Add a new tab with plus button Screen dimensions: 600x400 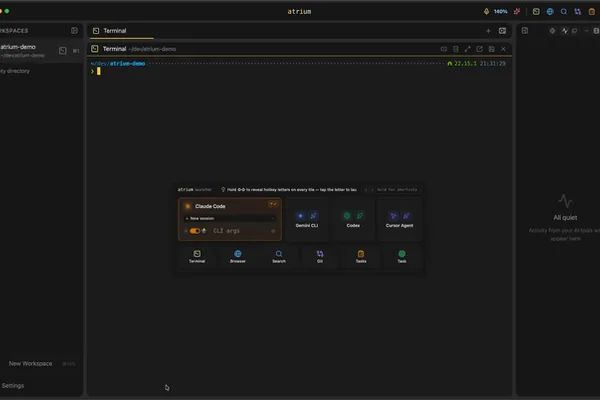coord(488,31)
